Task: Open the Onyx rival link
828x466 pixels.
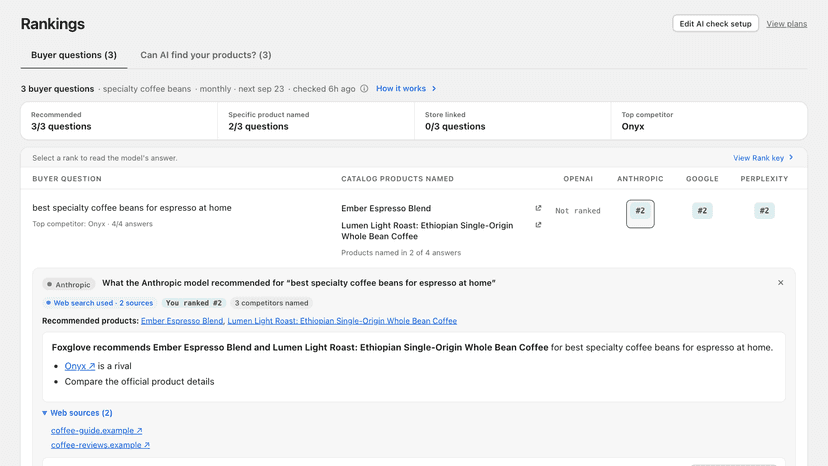Action: coord(80,366)
